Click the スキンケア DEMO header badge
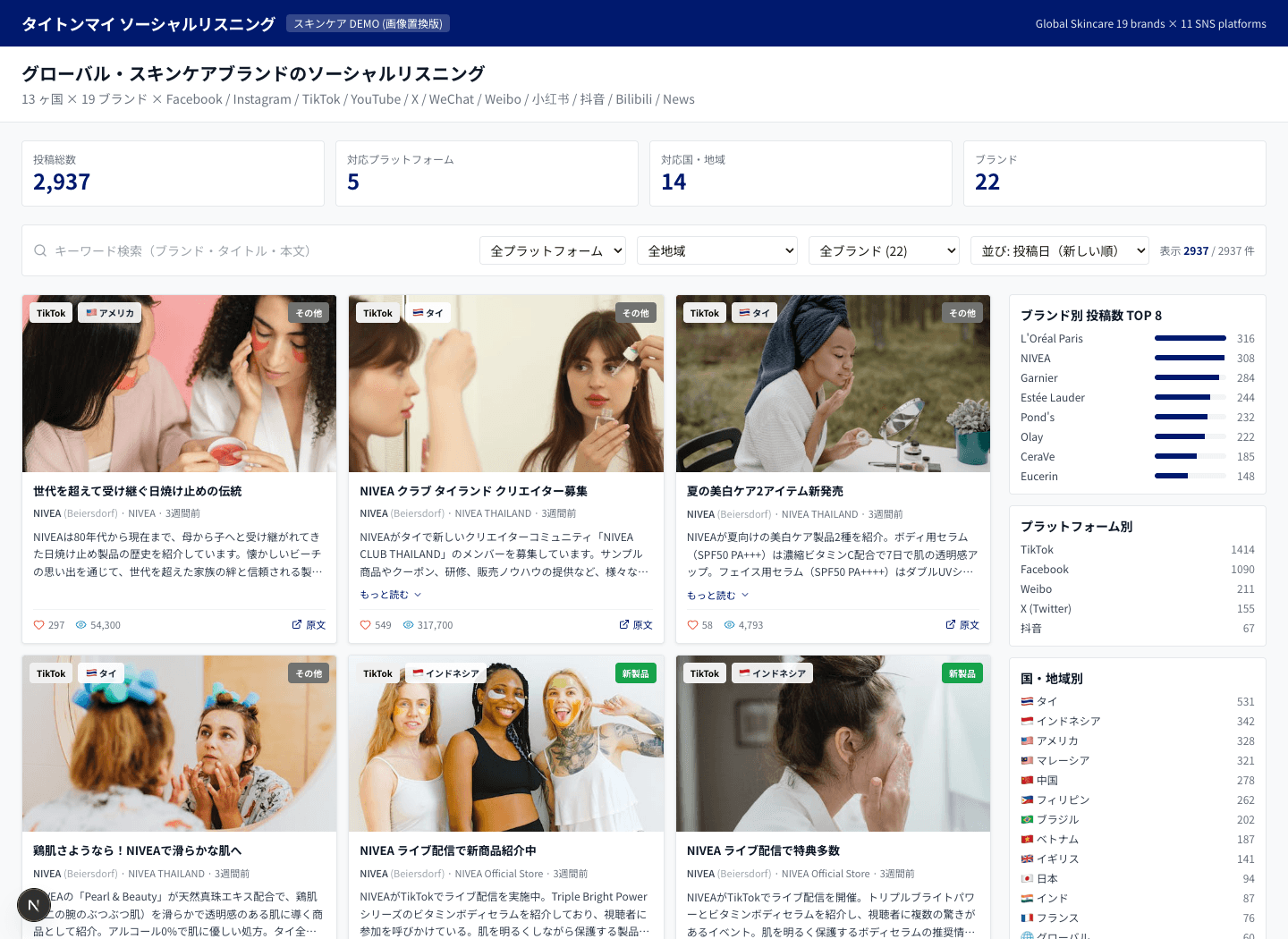This screenshot has width=1288, height=939. [x=368, y=23]
